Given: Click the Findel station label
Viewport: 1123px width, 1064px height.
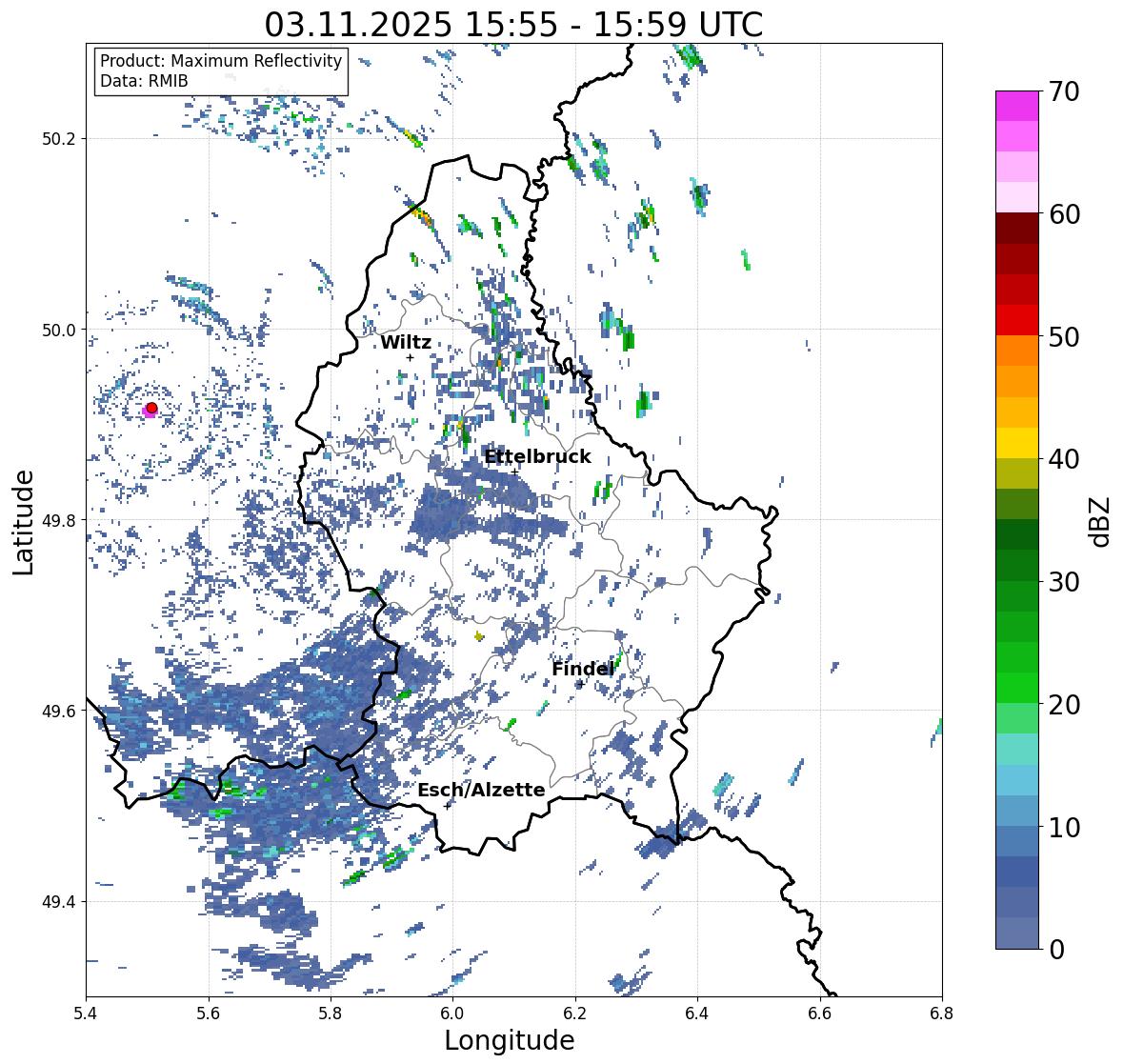Looking at the screenshot, I should click(583, 669).
